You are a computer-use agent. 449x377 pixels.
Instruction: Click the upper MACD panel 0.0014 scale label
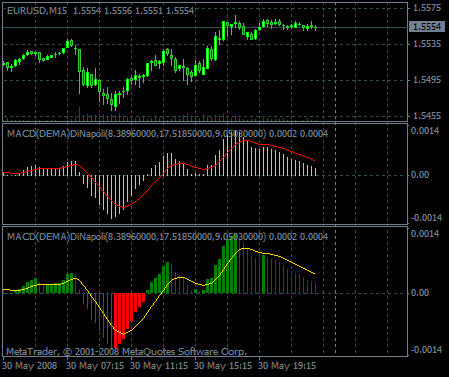(425, 130)
